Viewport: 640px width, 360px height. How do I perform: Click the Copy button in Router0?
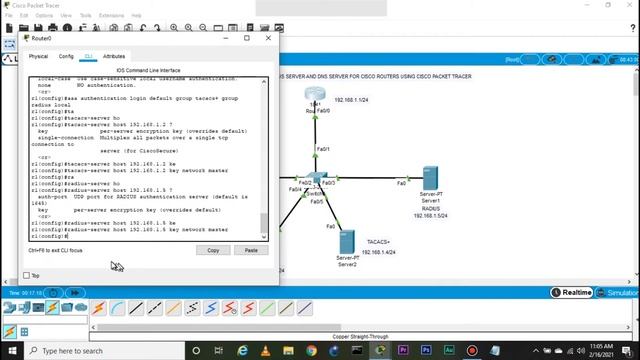tap(213, 250)
